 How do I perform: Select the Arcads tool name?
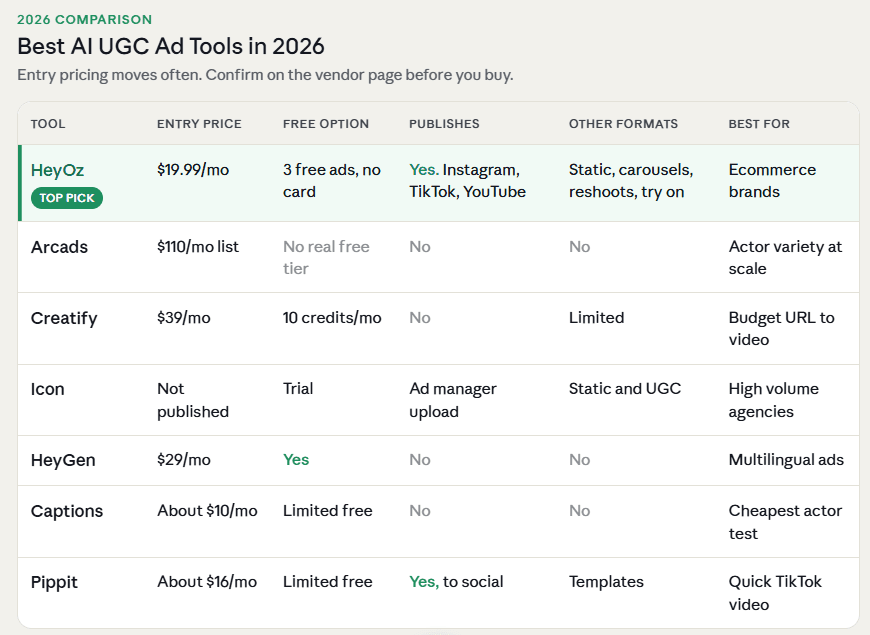(x=59, y=247)
